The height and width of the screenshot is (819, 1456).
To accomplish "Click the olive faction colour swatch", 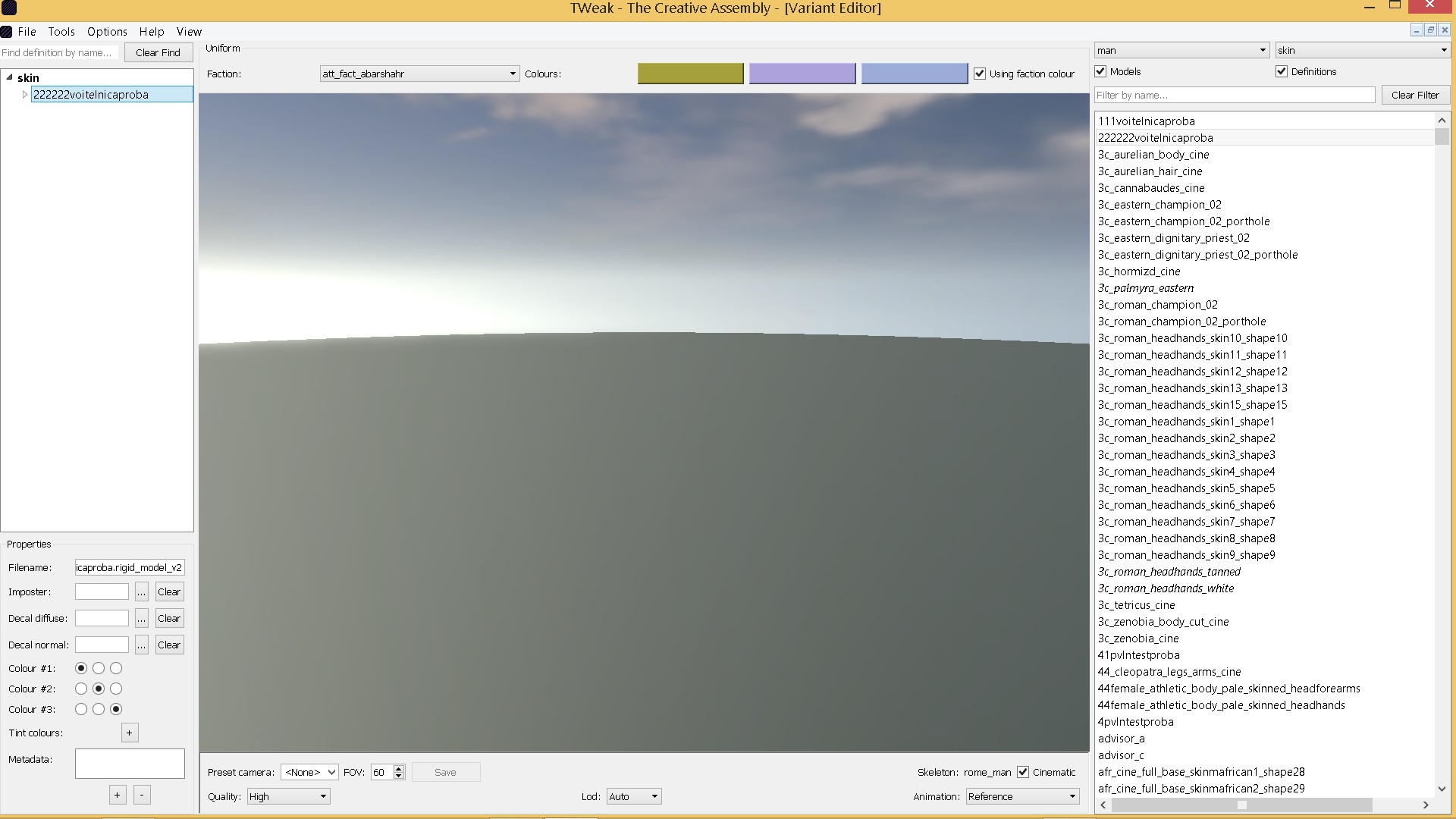I will 690,74.
